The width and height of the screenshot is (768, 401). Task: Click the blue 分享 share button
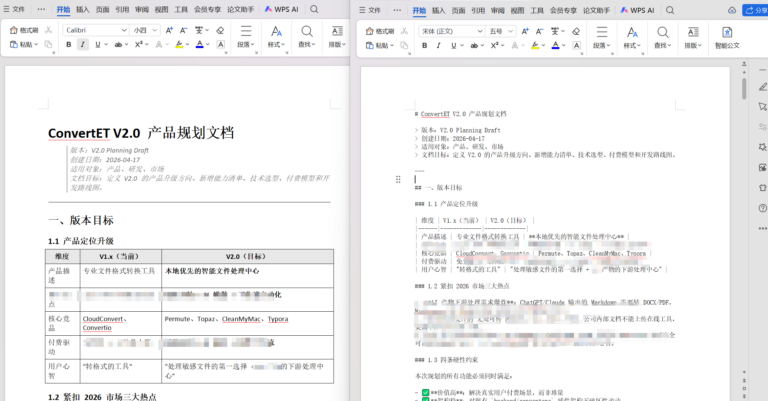click(x=755, y=10)
